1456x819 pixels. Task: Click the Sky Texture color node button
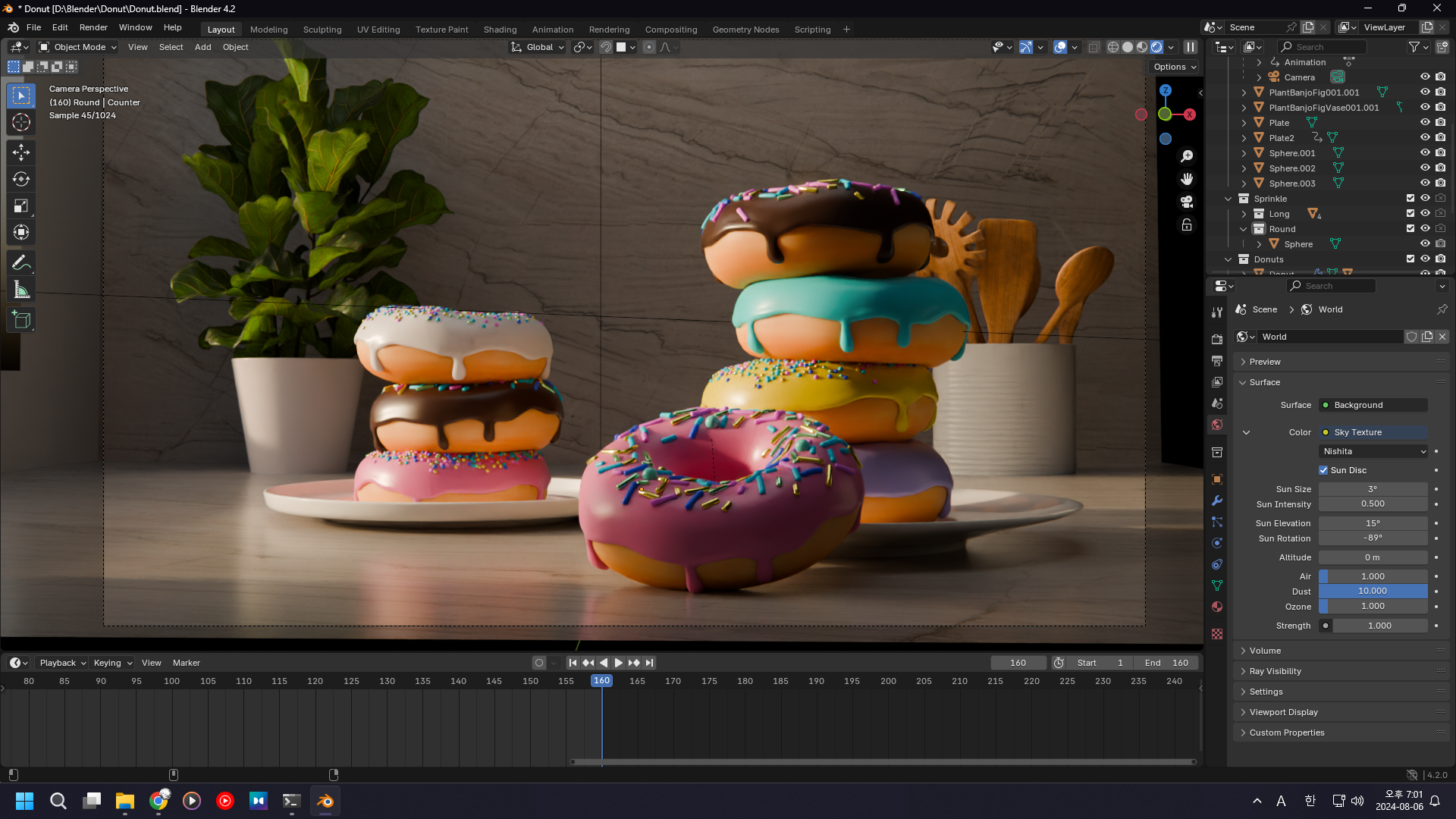[1373, 432]
